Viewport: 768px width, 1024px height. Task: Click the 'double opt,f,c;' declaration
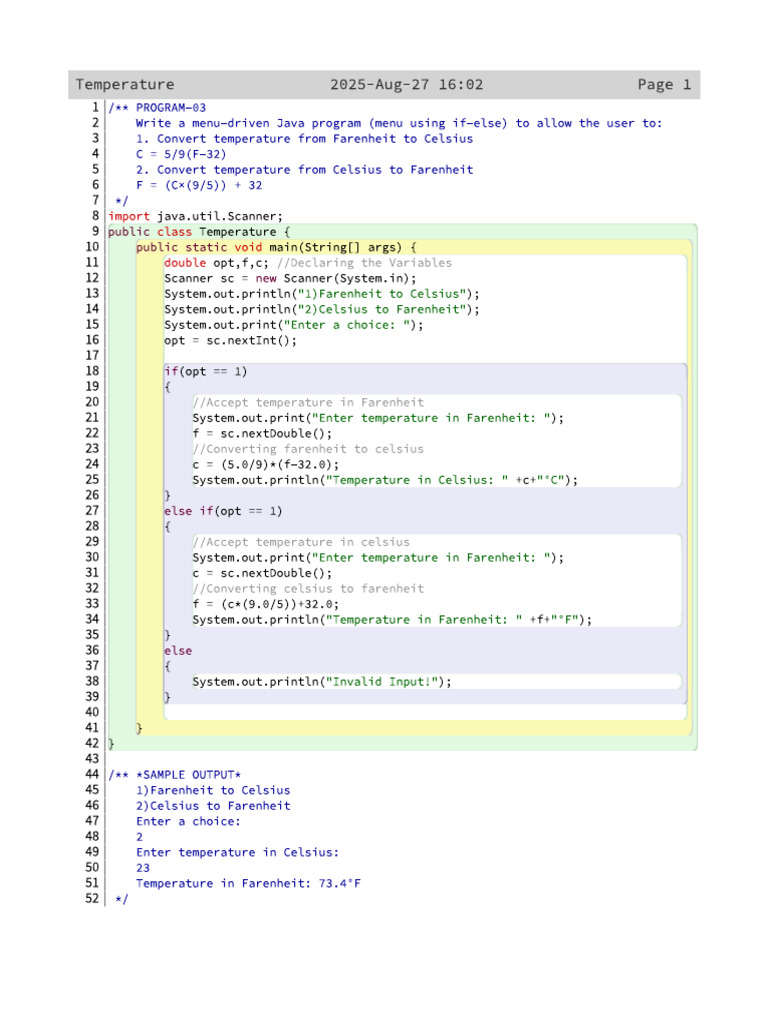pyautogui.click(x=216, y=263)
